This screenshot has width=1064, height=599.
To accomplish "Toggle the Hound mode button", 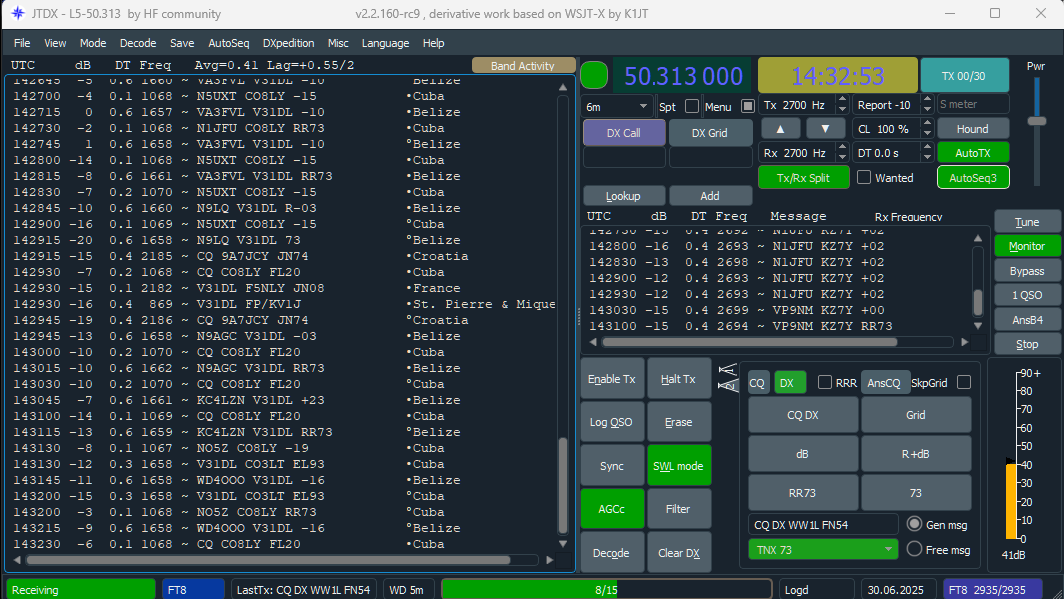I will [972, 129].
